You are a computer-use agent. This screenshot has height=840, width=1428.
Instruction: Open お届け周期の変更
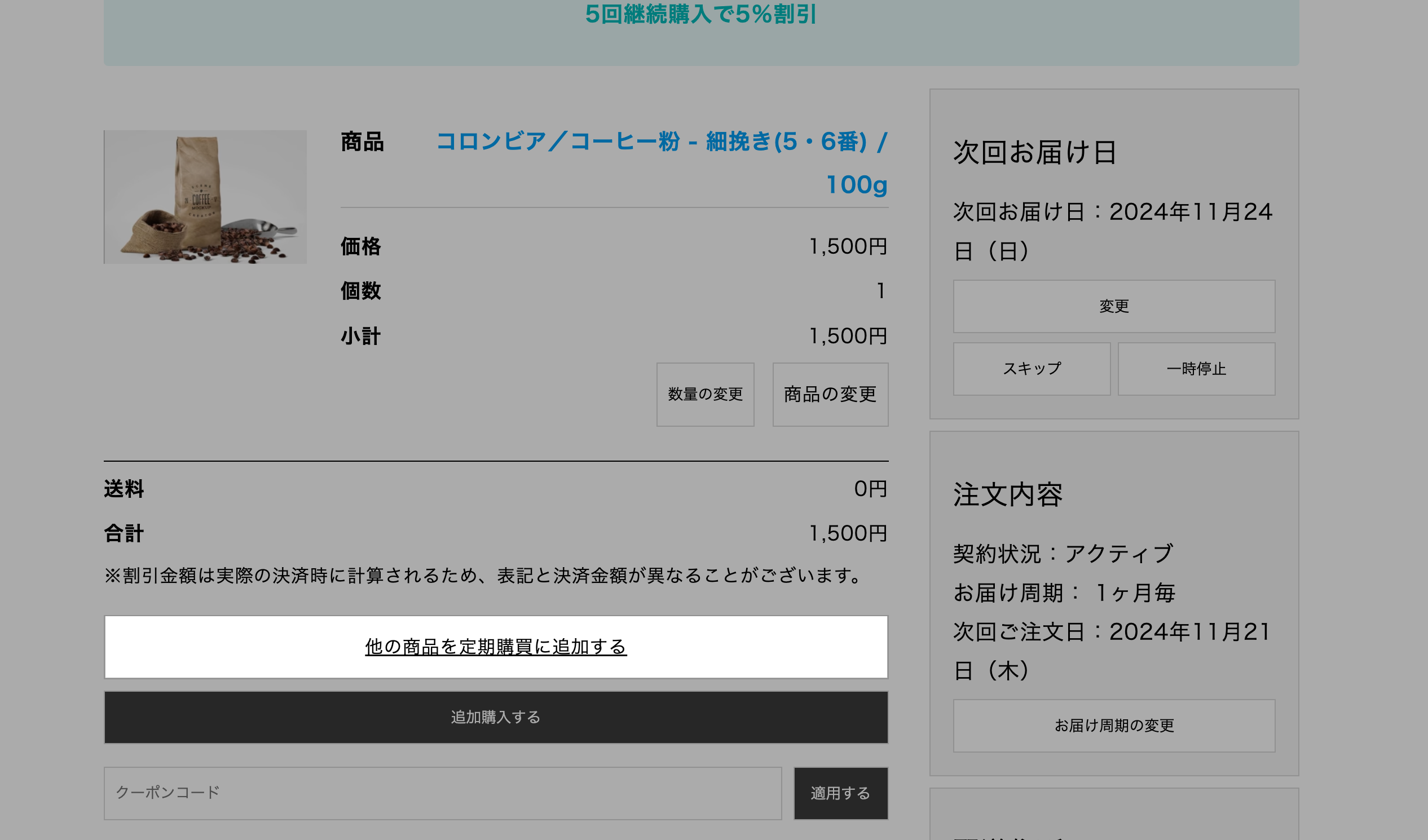1113,725
